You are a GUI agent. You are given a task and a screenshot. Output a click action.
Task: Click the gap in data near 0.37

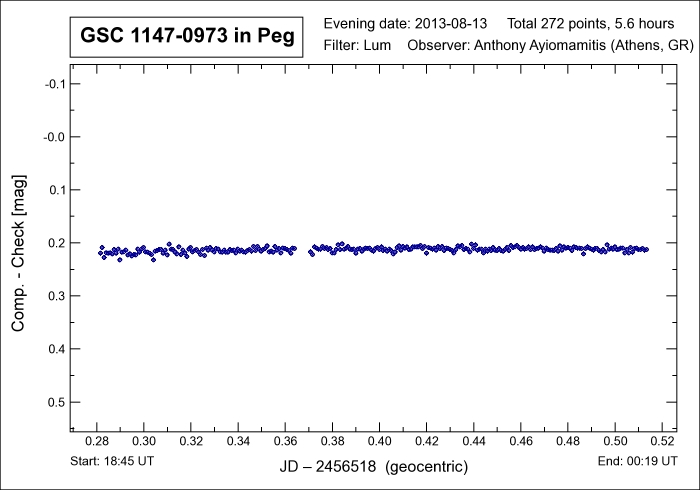(303, 249)
